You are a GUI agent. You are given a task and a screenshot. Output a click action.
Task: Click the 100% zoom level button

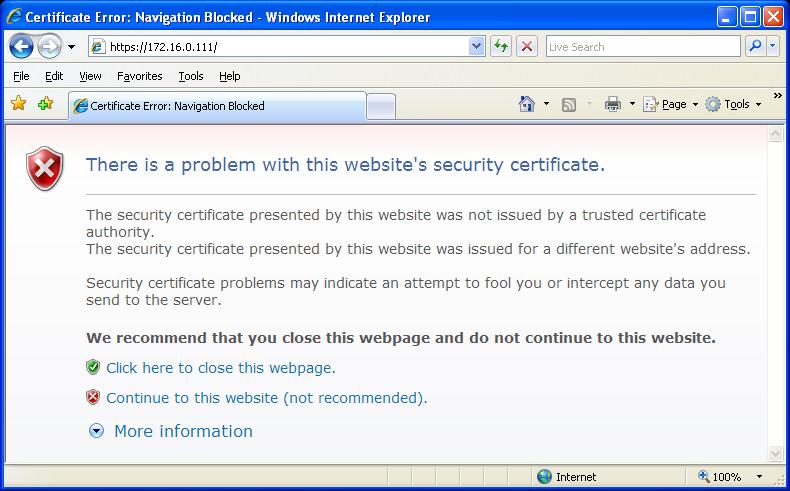(719, 476)
